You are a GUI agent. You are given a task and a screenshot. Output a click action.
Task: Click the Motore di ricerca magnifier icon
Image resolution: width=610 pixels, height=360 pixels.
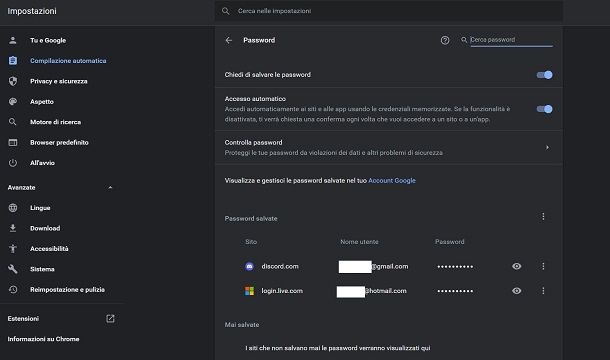(13, 122)
